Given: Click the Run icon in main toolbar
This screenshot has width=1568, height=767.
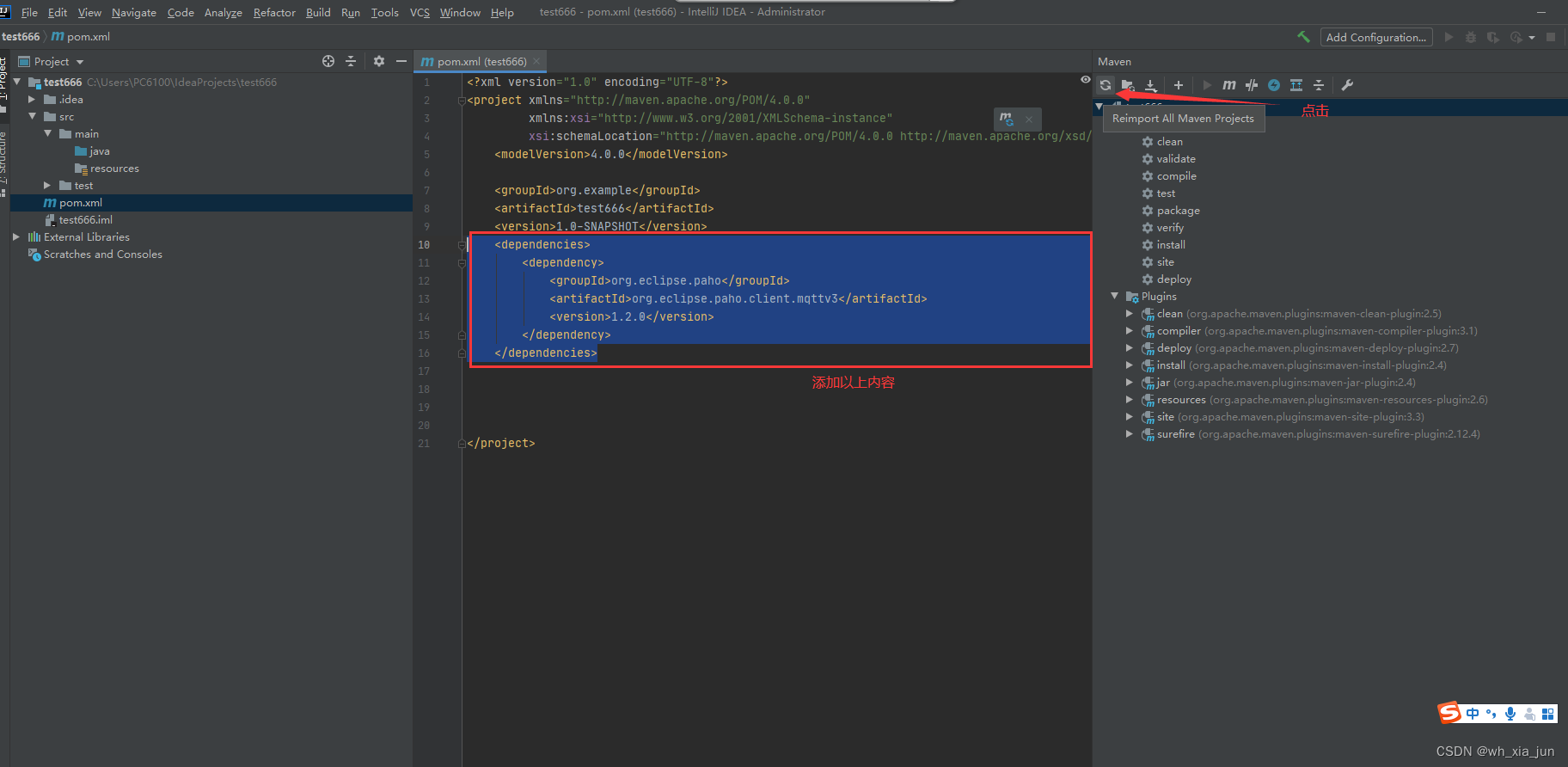Looking at the screenshot, I should [1449, 37].
